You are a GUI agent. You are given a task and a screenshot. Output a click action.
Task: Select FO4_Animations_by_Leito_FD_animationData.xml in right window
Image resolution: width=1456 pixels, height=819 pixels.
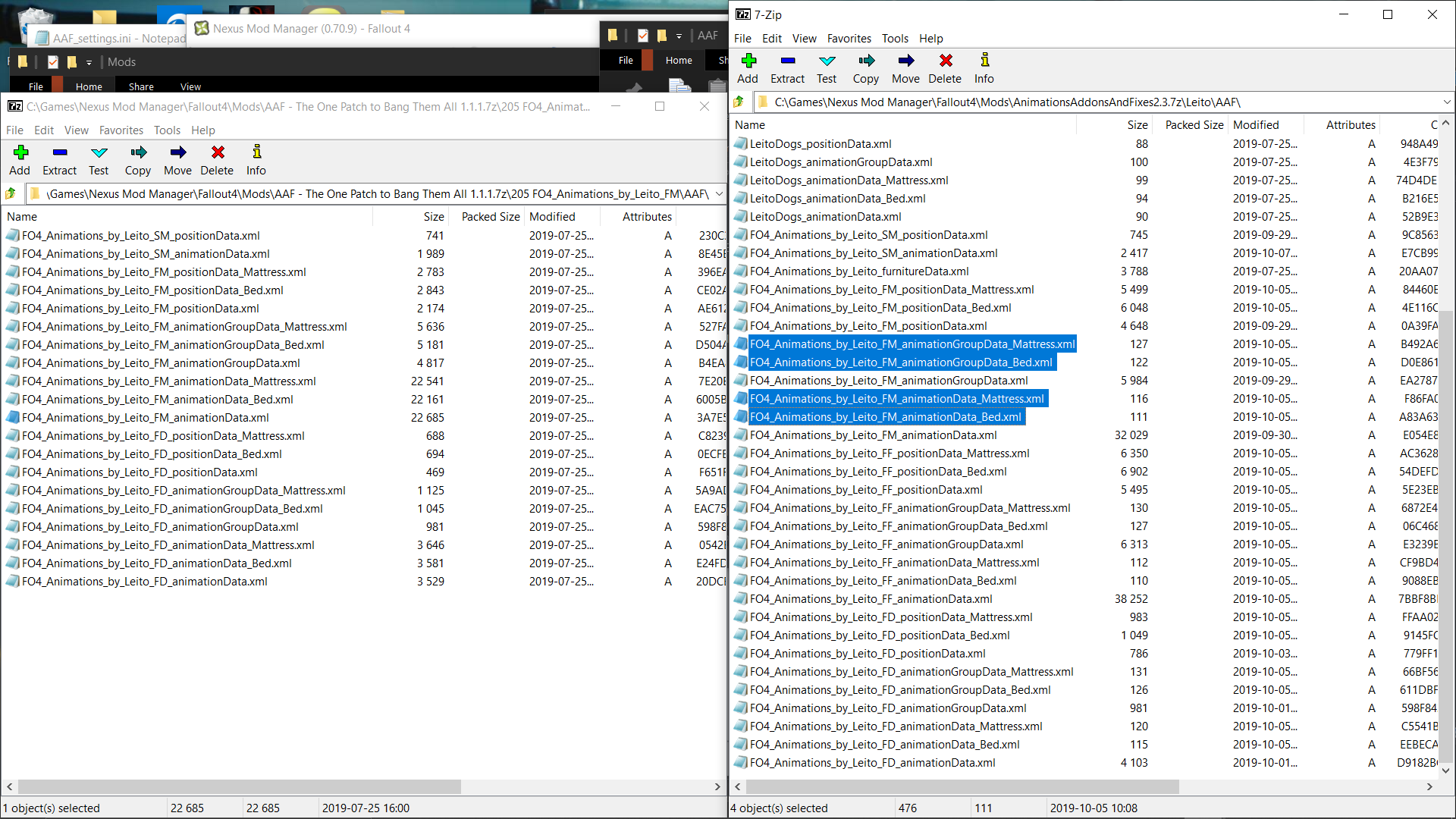tap(872, 763)
